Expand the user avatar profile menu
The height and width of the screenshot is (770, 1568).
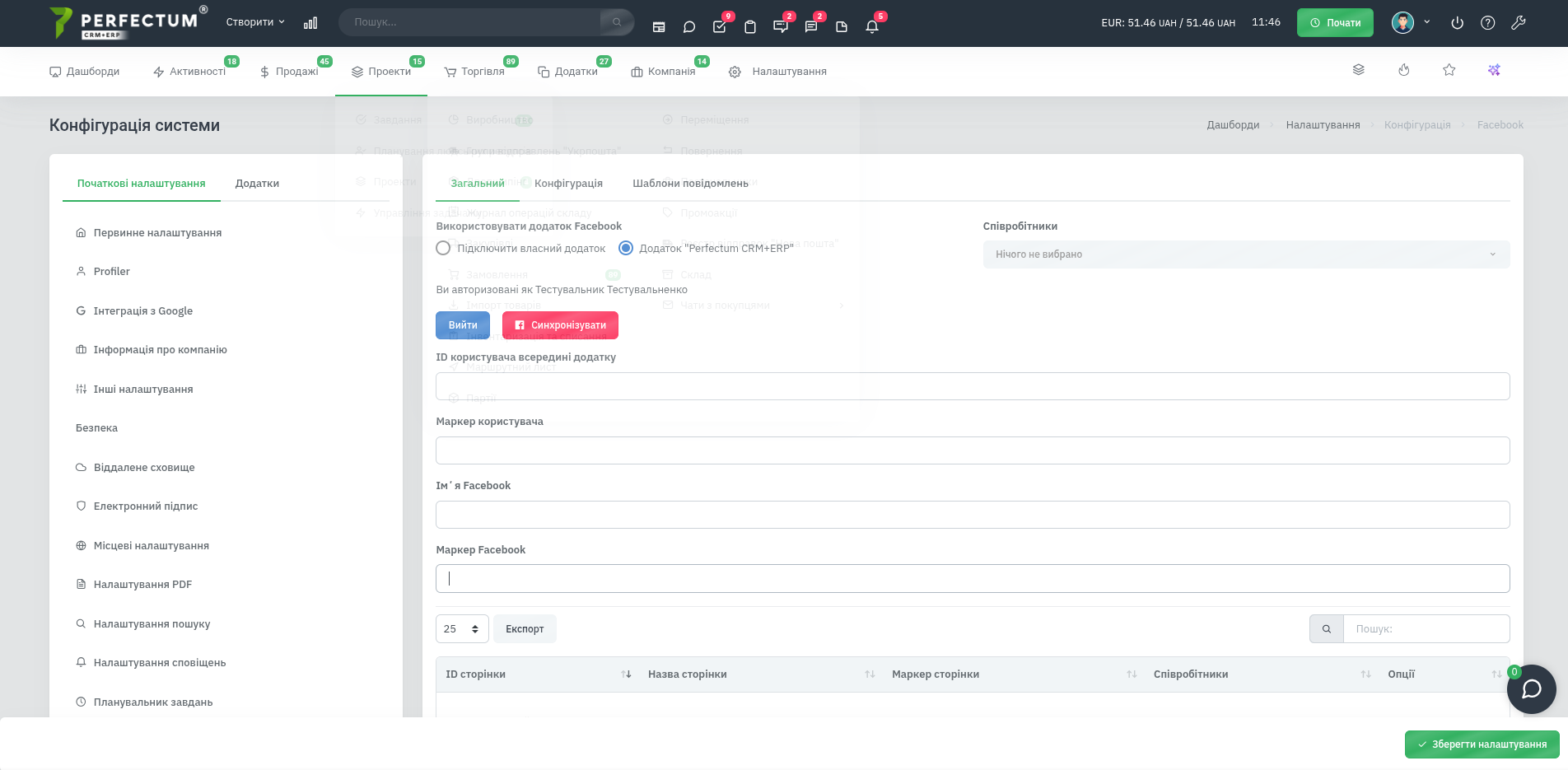(x=1411, y=22)
